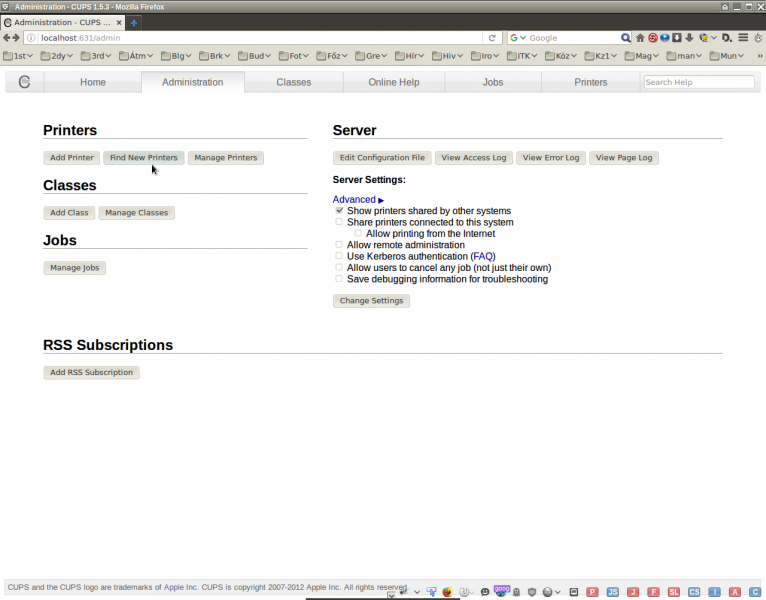Screen dimensions: 766x600
Task: Click the red 'F' status bar icon
Action: tap(653, 592)
